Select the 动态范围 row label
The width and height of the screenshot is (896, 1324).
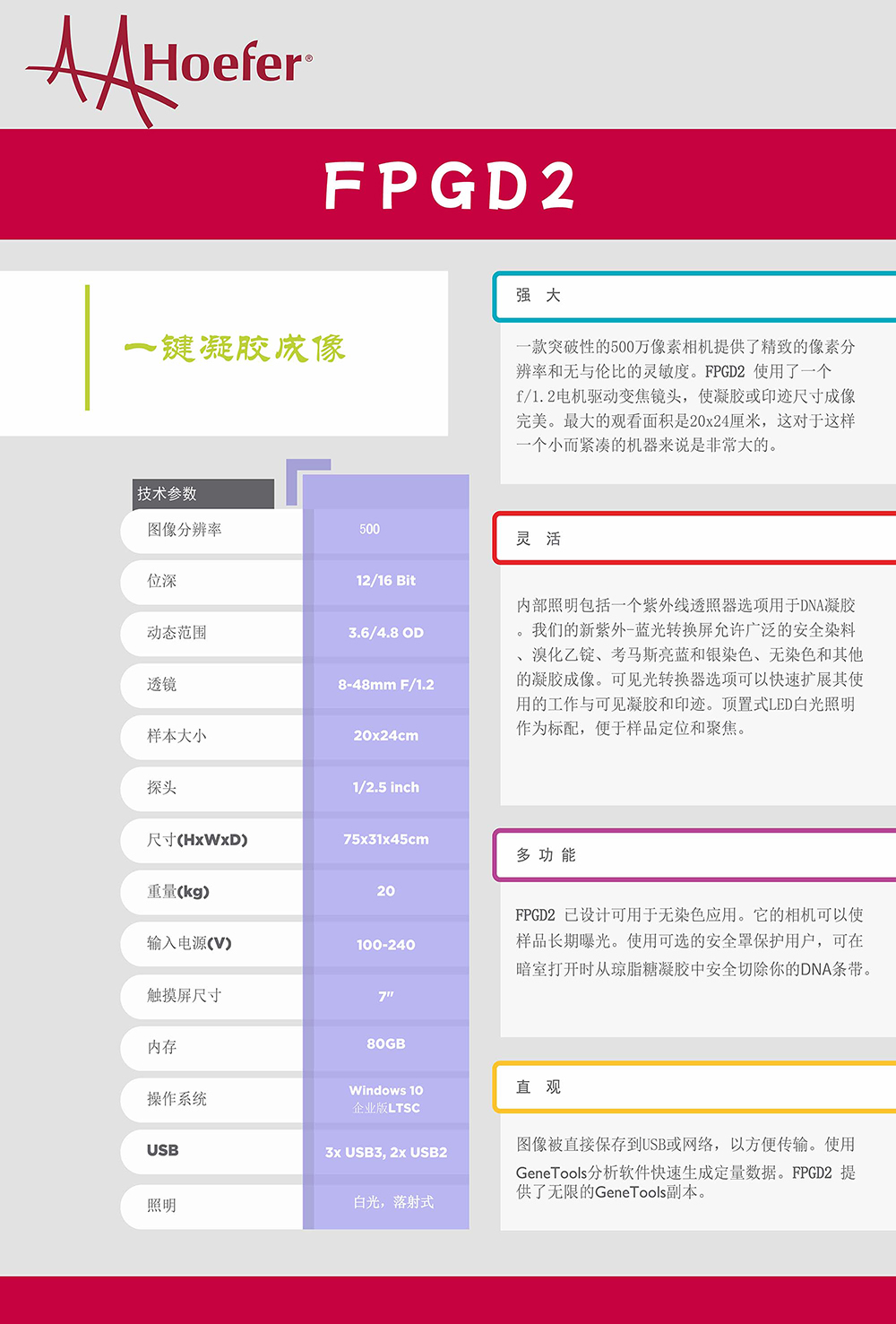pos(177,633)
